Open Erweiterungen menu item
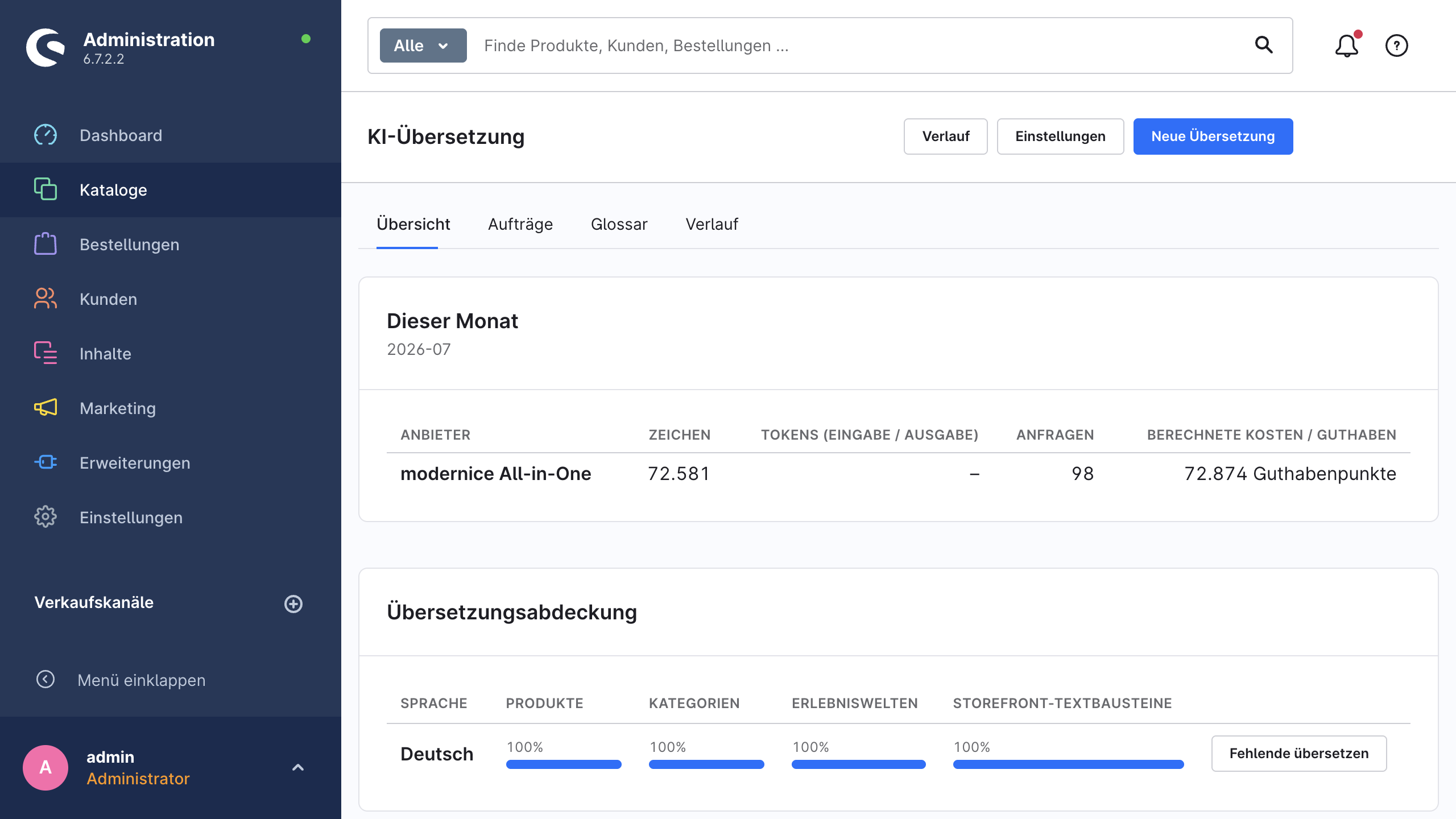The height and width of the screenshot is (819, 1456). [x=171, y=463]
